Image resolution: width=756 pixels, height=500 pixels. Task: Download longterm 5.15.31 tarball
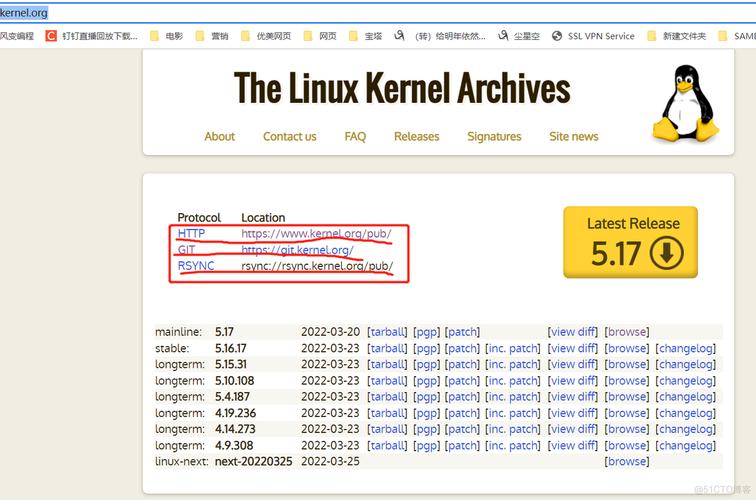coord(387,364)
